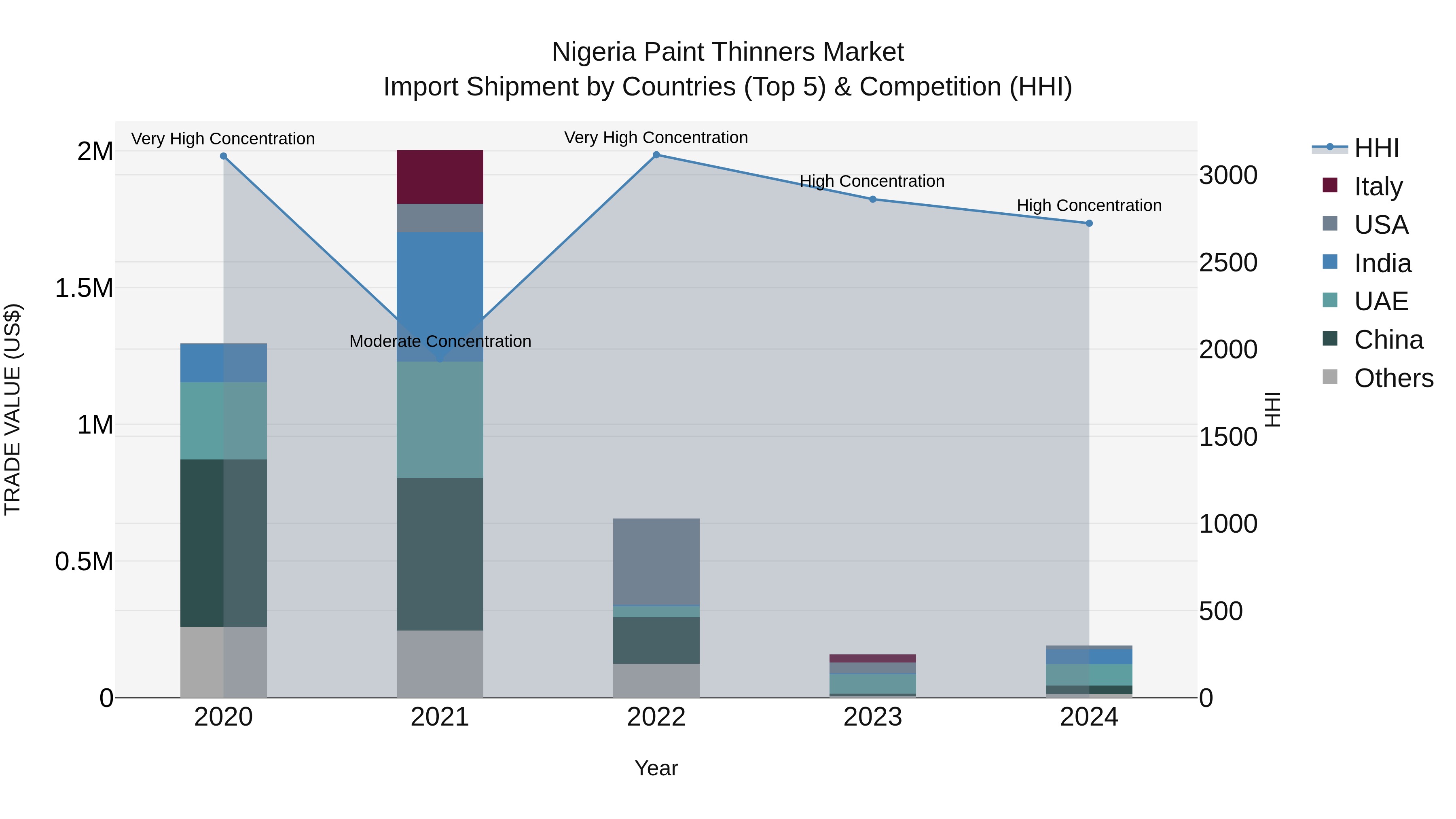Viewport: 1456px width, 819px height.
Task: Click the Italy segment of 2021 bar
Action: (x=440, y=177)
